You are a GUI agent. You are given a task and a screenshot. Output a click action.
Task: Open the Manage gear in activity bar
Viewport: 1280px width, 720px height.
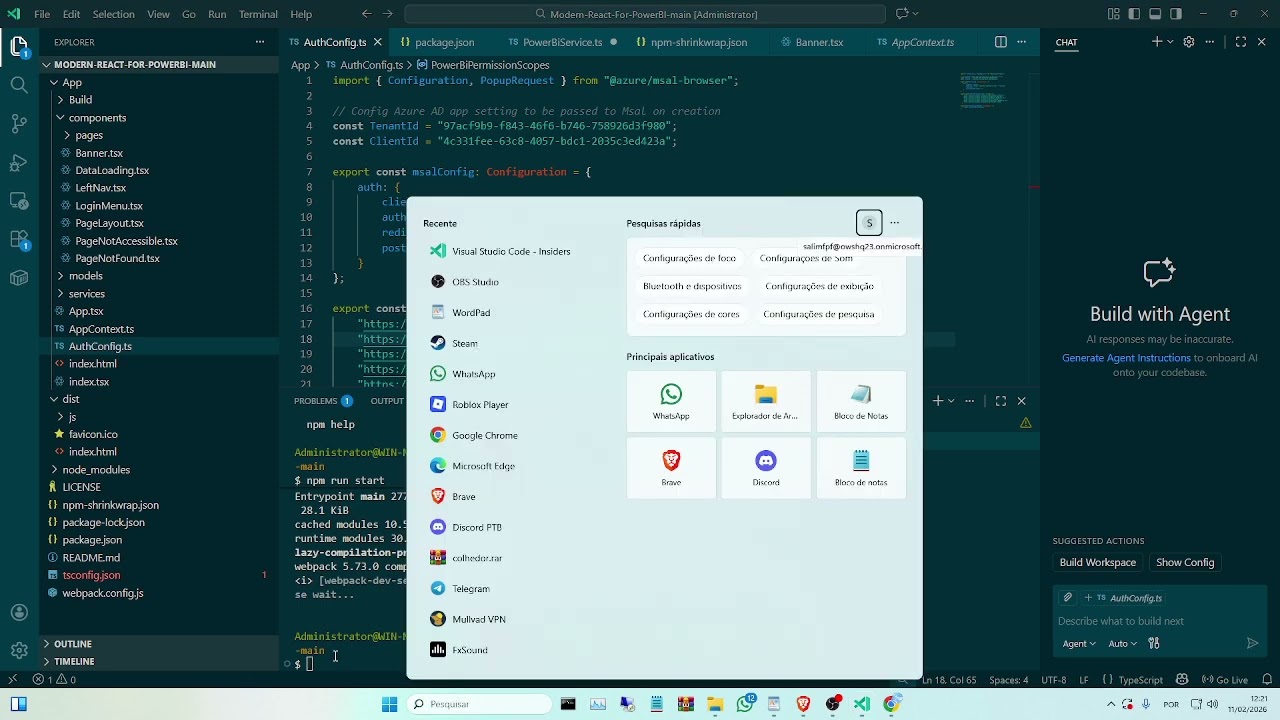coord(19,651)
